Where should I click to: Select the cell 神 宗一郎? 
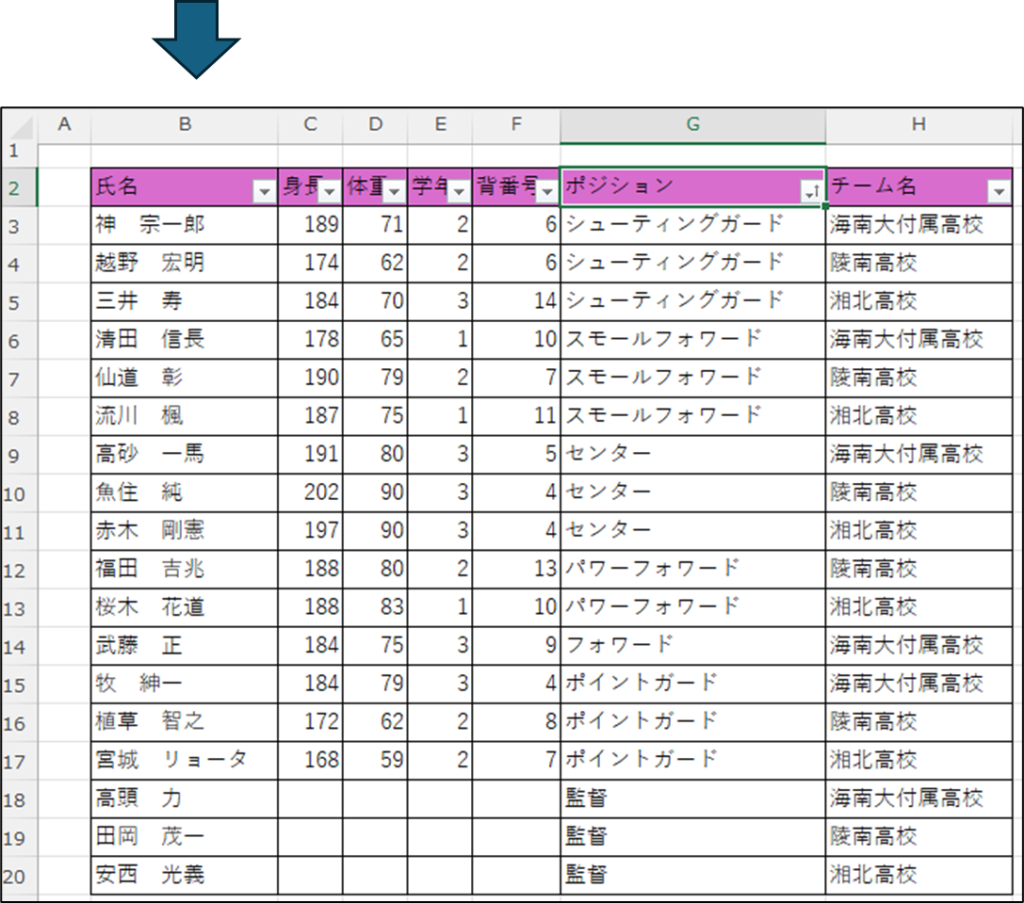(185, 225)
